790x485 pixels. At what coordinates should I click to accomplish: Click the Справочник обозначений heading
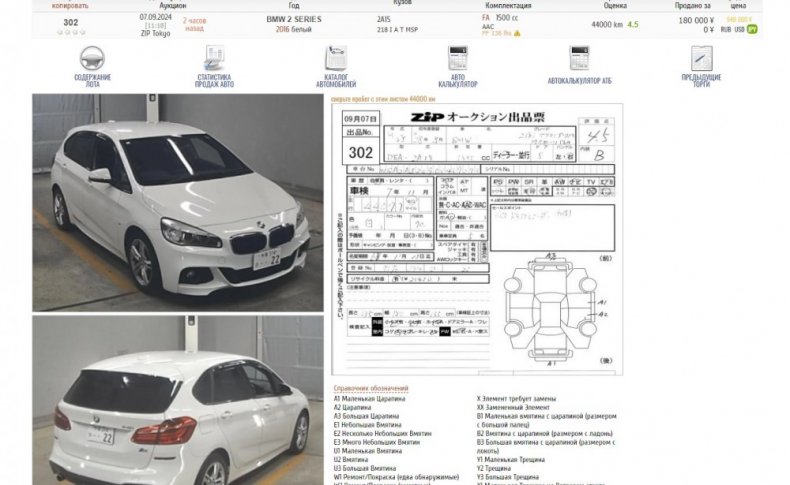click(x=371, y=388)
